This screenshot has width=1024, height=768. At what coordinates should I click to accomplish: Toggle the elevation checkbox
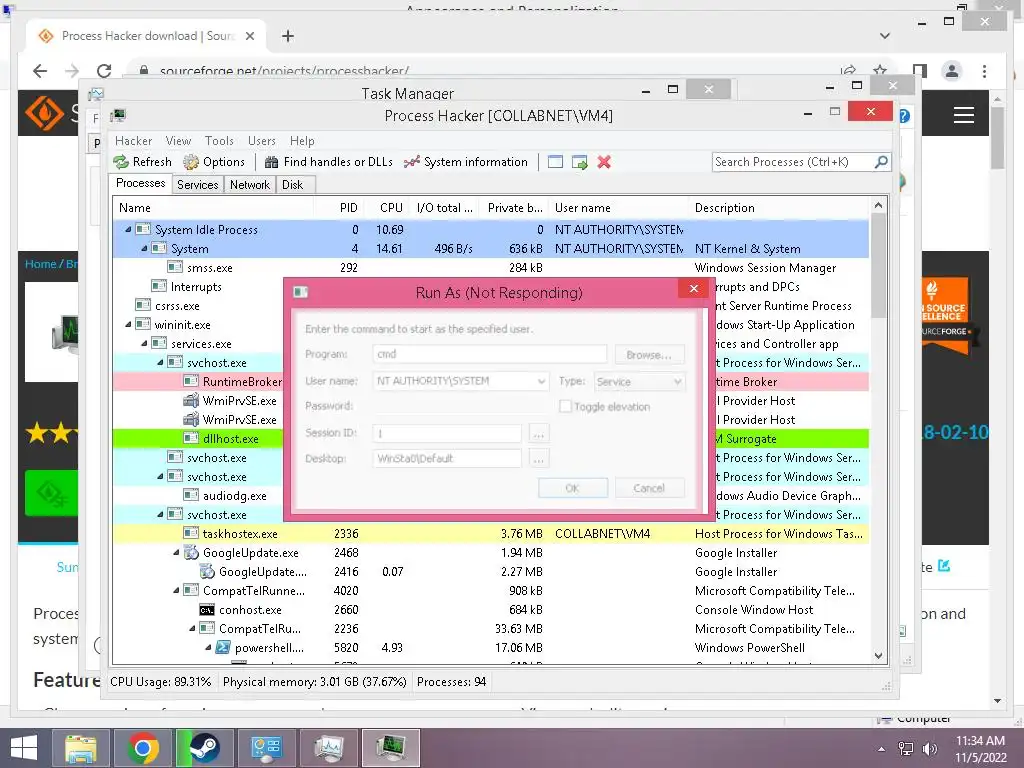point(566,406)
